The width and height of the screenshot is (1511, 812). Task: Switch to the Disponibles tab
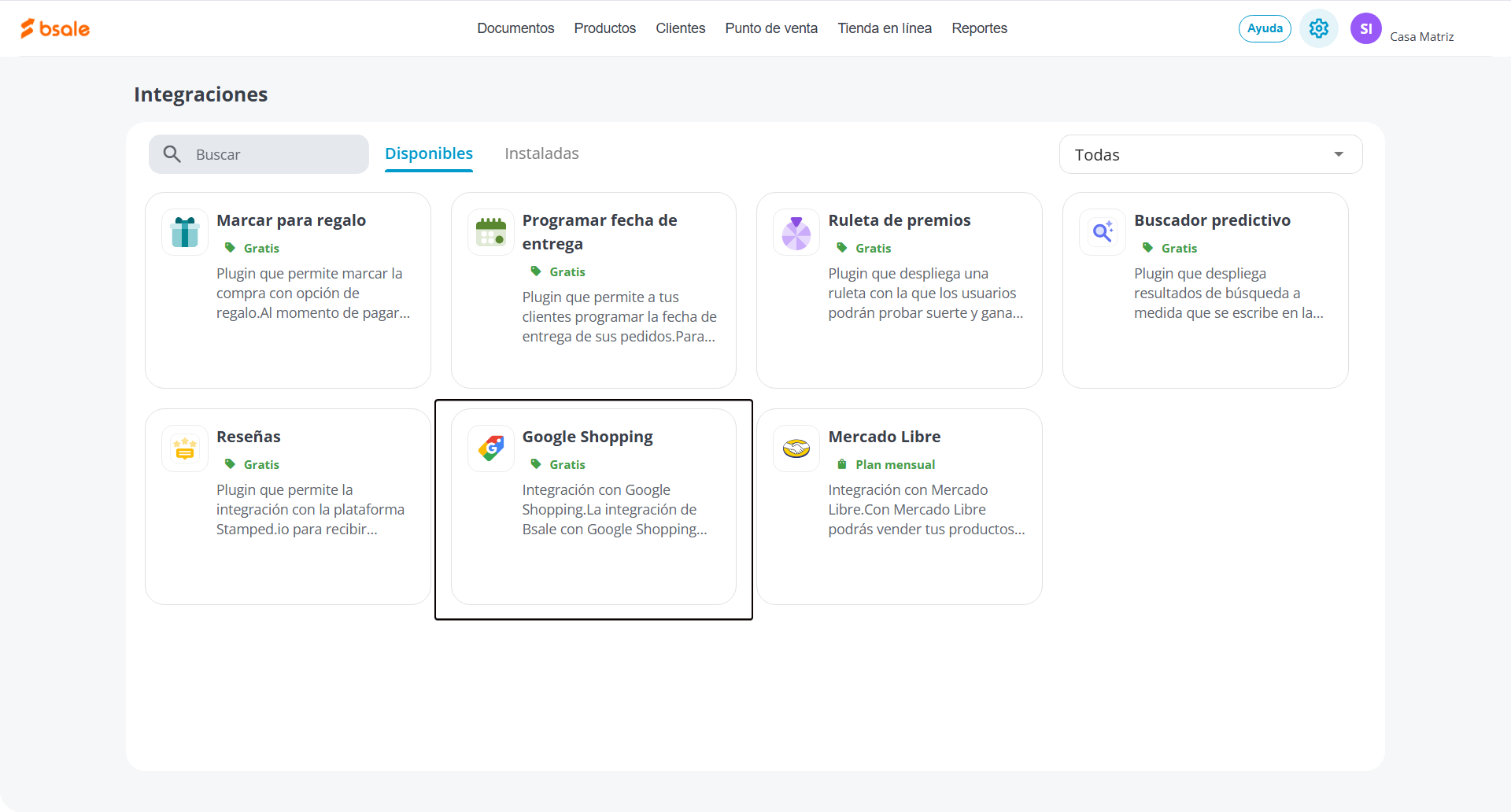pyautogui.click(x=429, y=153)
